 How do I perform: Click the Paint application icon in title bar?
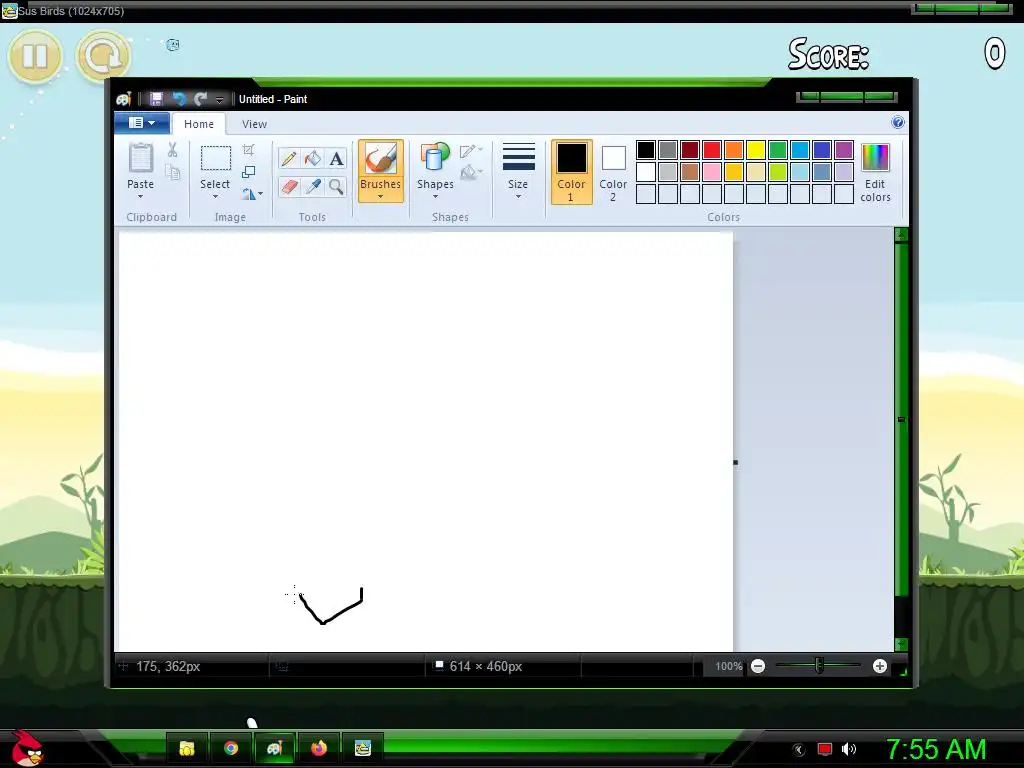point(124,99)
